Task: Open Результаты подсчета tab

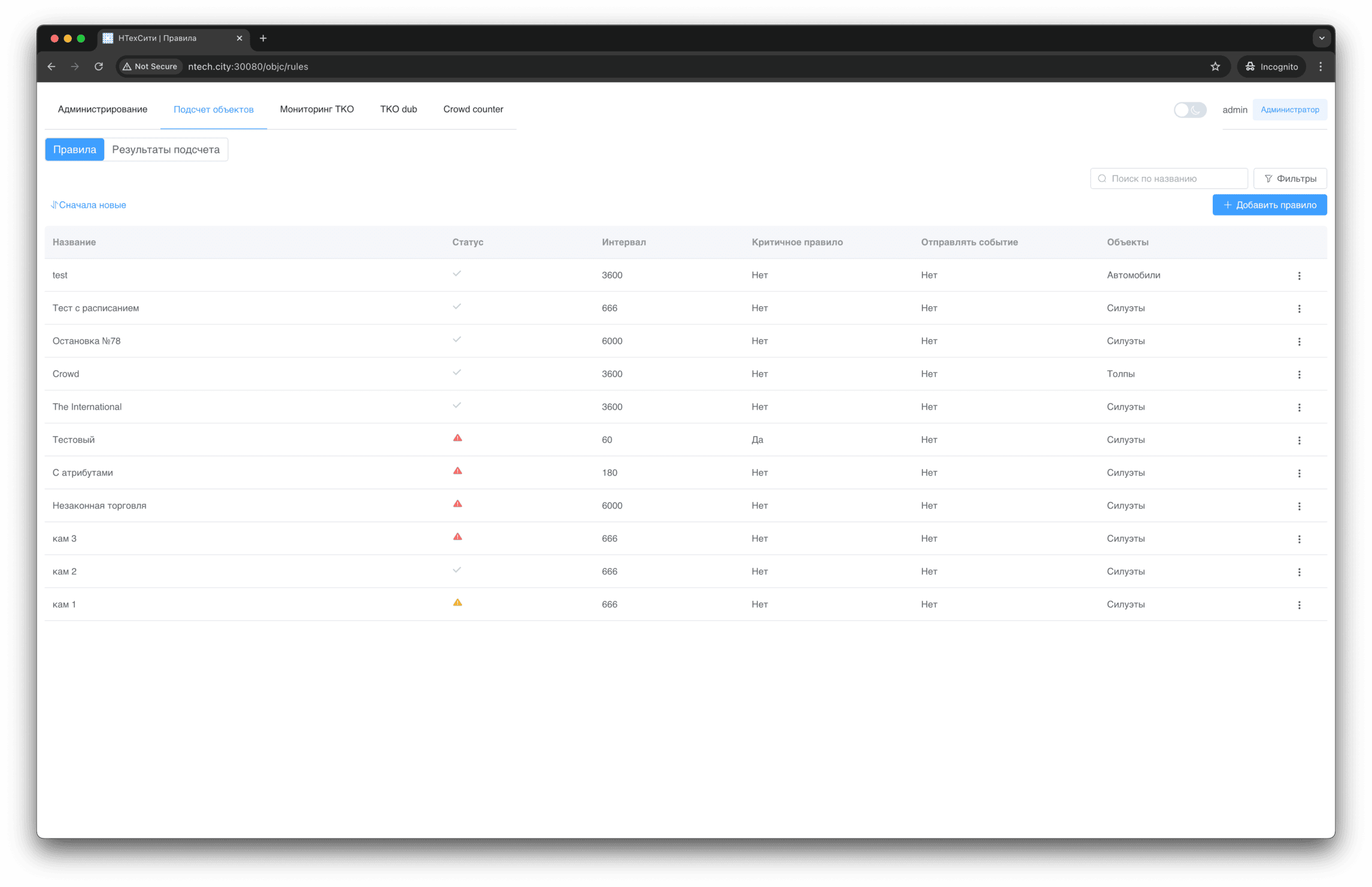Action: 166,150
